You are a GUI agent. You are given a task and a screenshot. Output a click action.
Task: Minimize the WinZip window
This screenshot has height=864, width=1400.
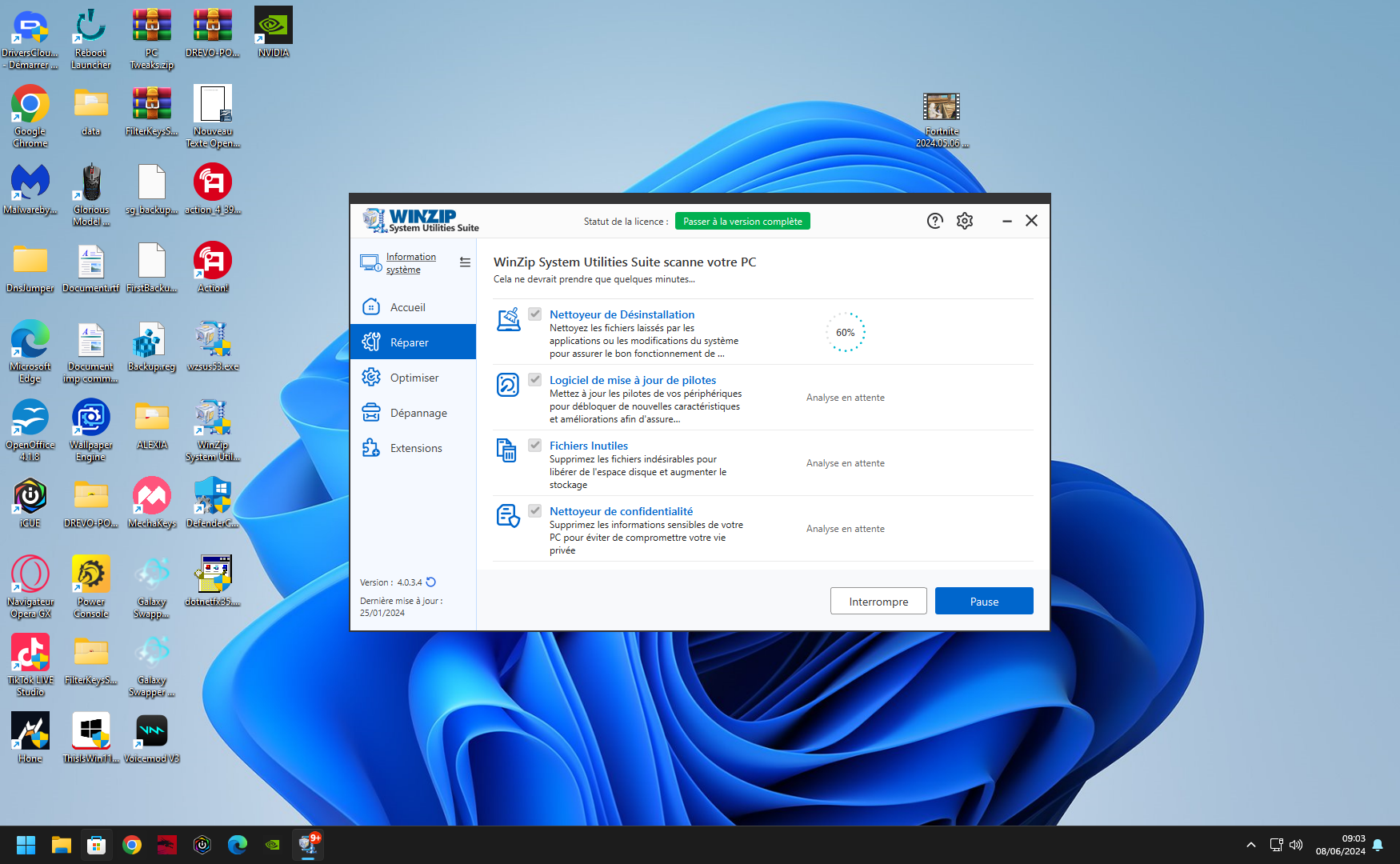tap(1007, 221)
